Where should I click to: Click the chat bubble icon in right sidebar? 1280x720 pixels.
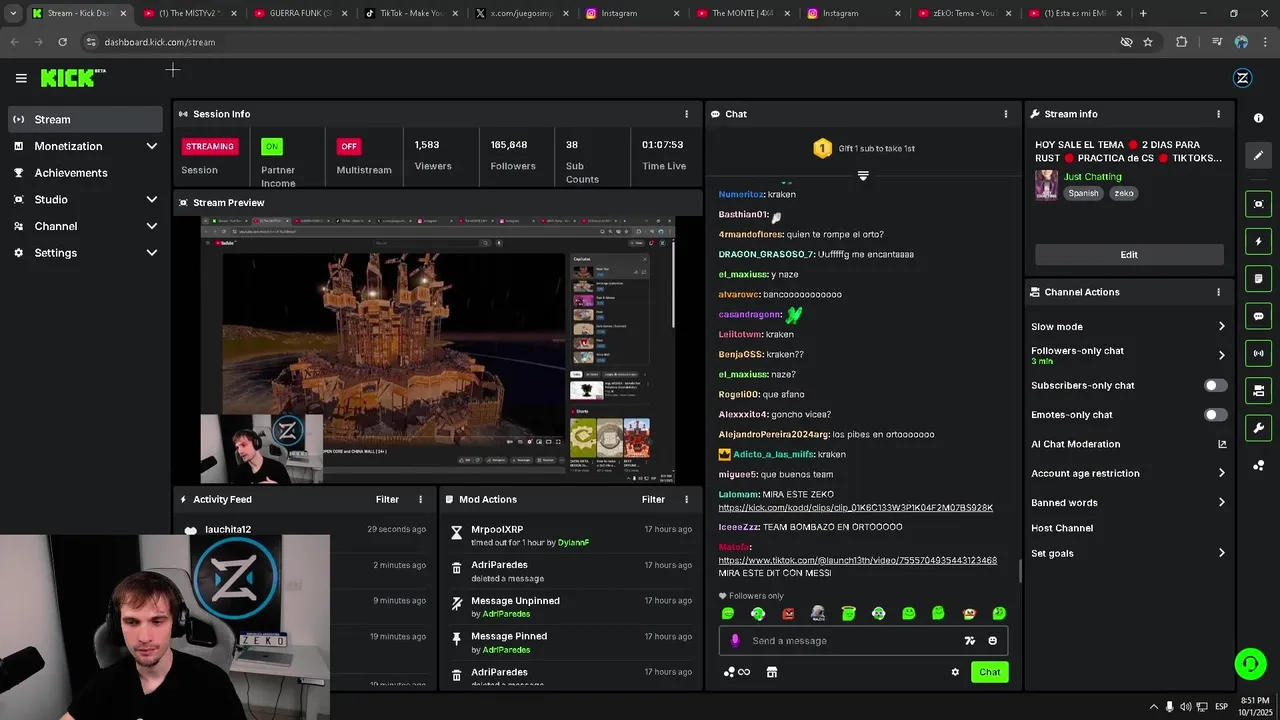tap(1258, 316)
